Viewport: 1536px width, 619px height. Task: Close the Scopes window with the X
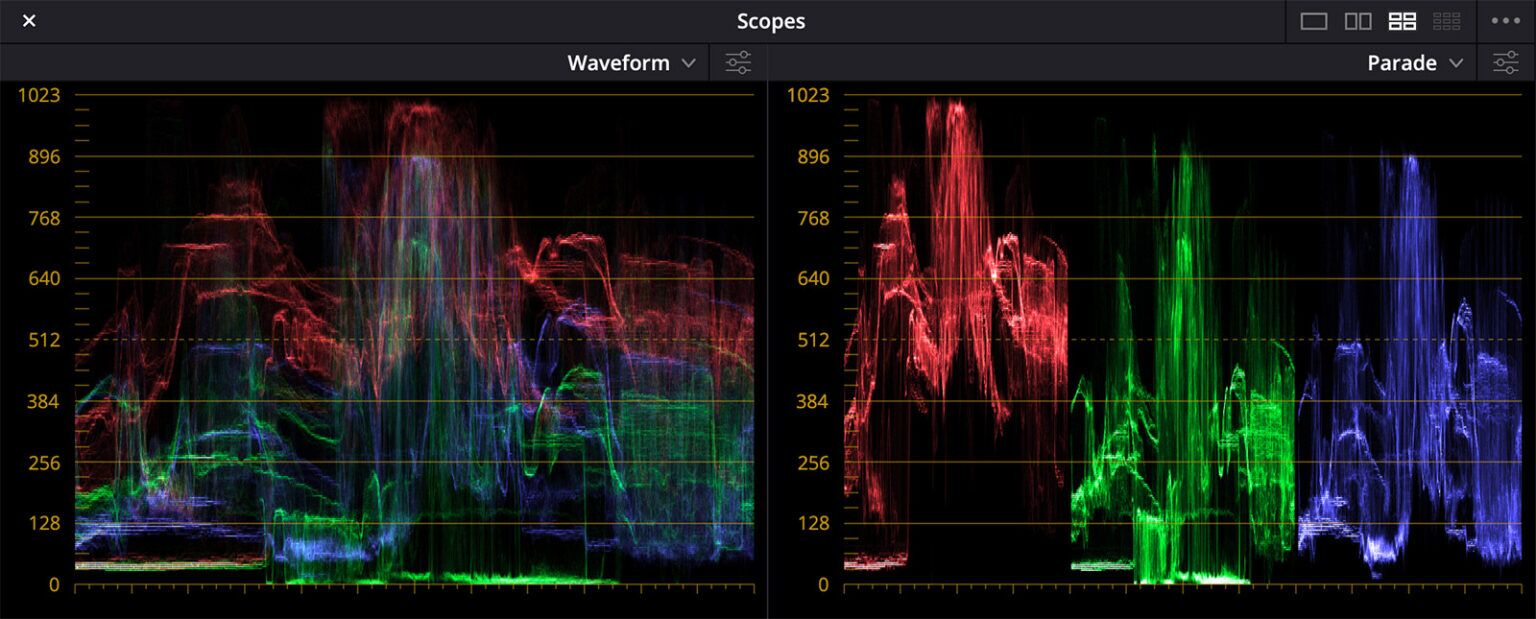point(28,20)
